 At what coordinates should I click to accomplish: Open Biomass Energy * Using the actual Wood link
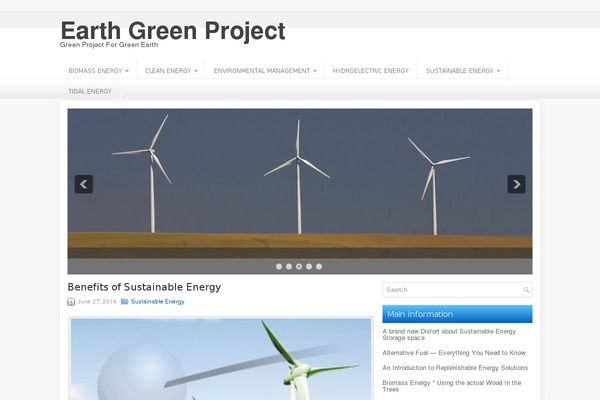452,386
